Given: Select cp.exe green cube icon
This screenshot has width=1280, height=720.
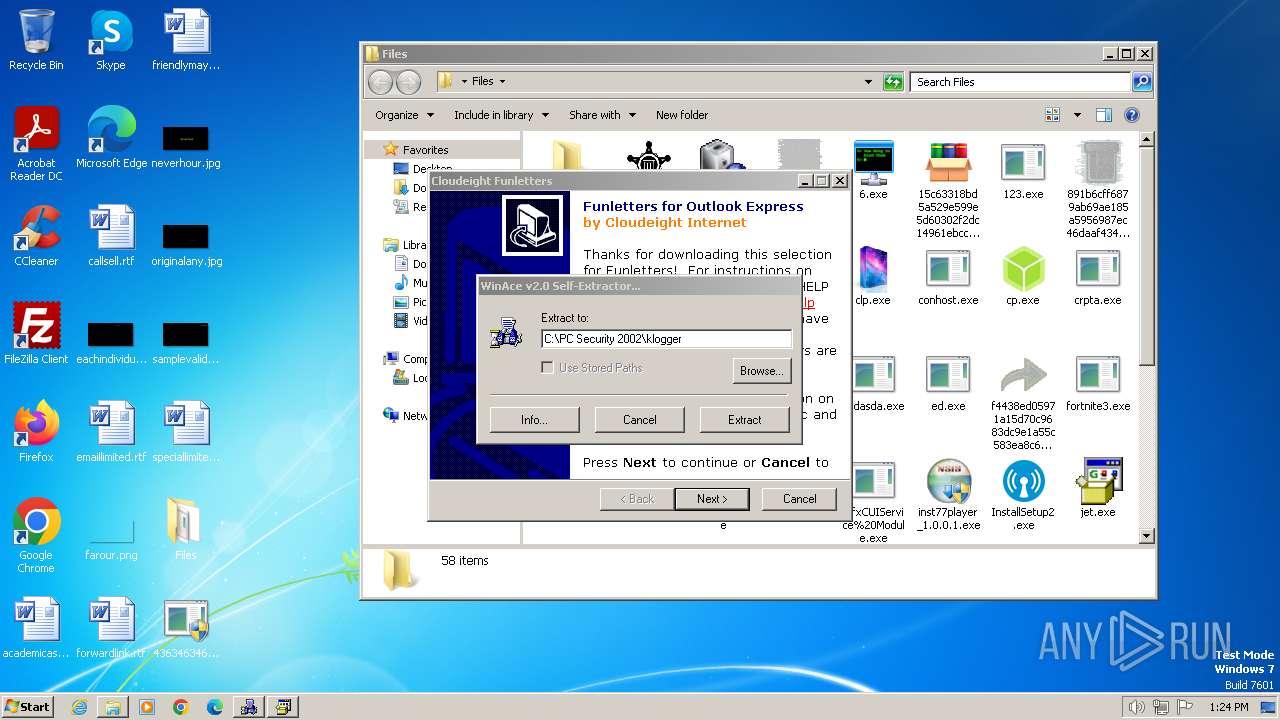Looking at the screenshot, I should (x=1023, y=277).
